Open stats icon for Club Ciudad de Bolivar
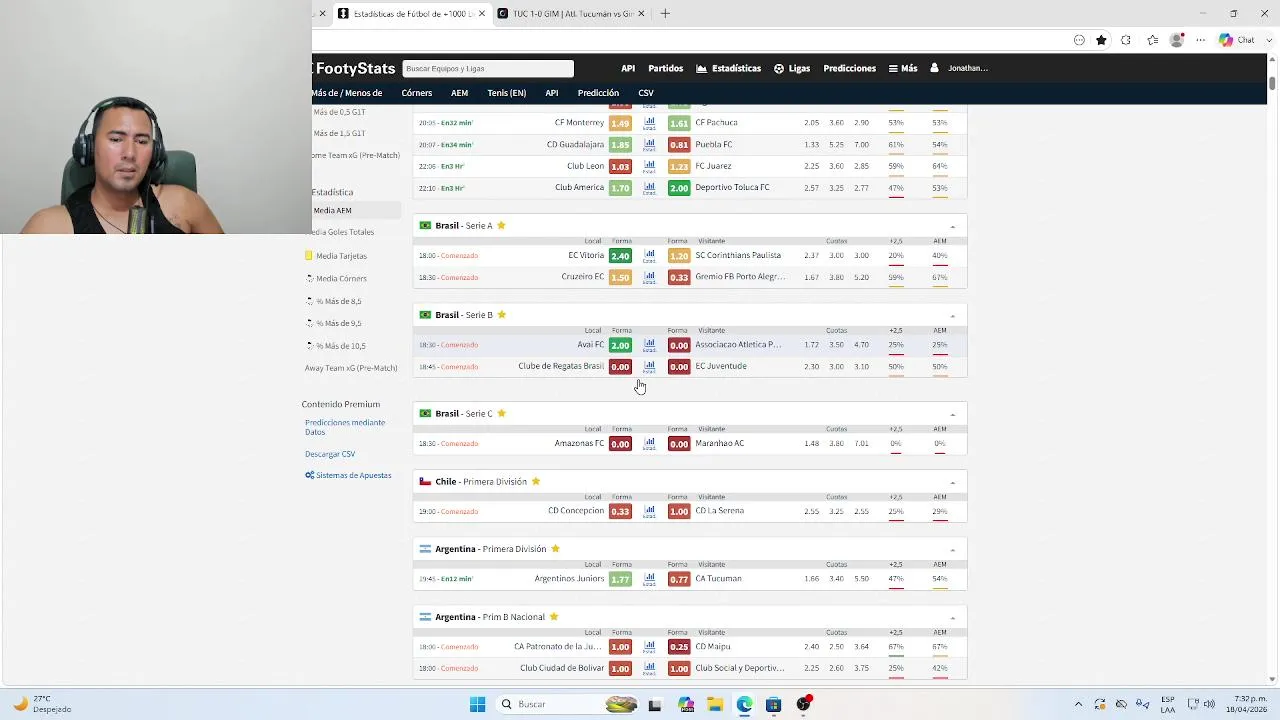The height and width of the screenshot is (720, 1280). pyautogui.click(x=649, y=669)
